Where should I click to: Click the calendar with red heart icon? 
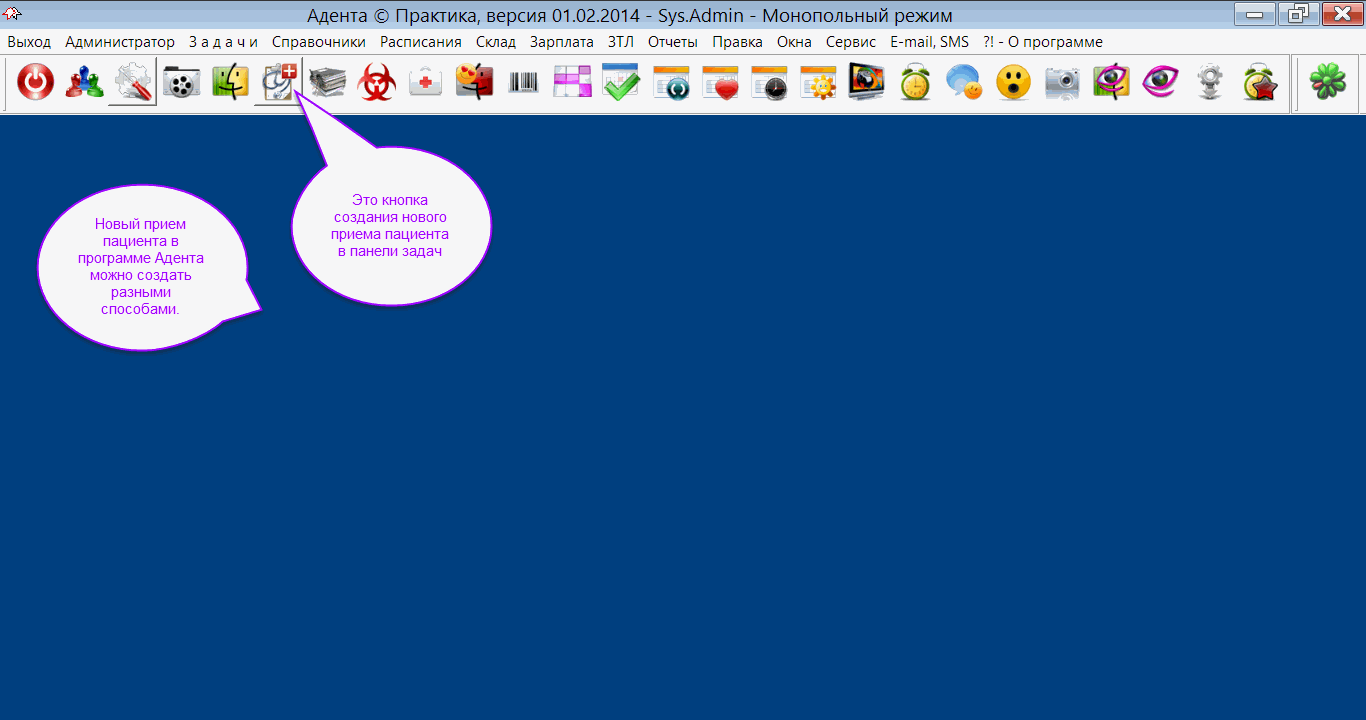pos(719,83)
